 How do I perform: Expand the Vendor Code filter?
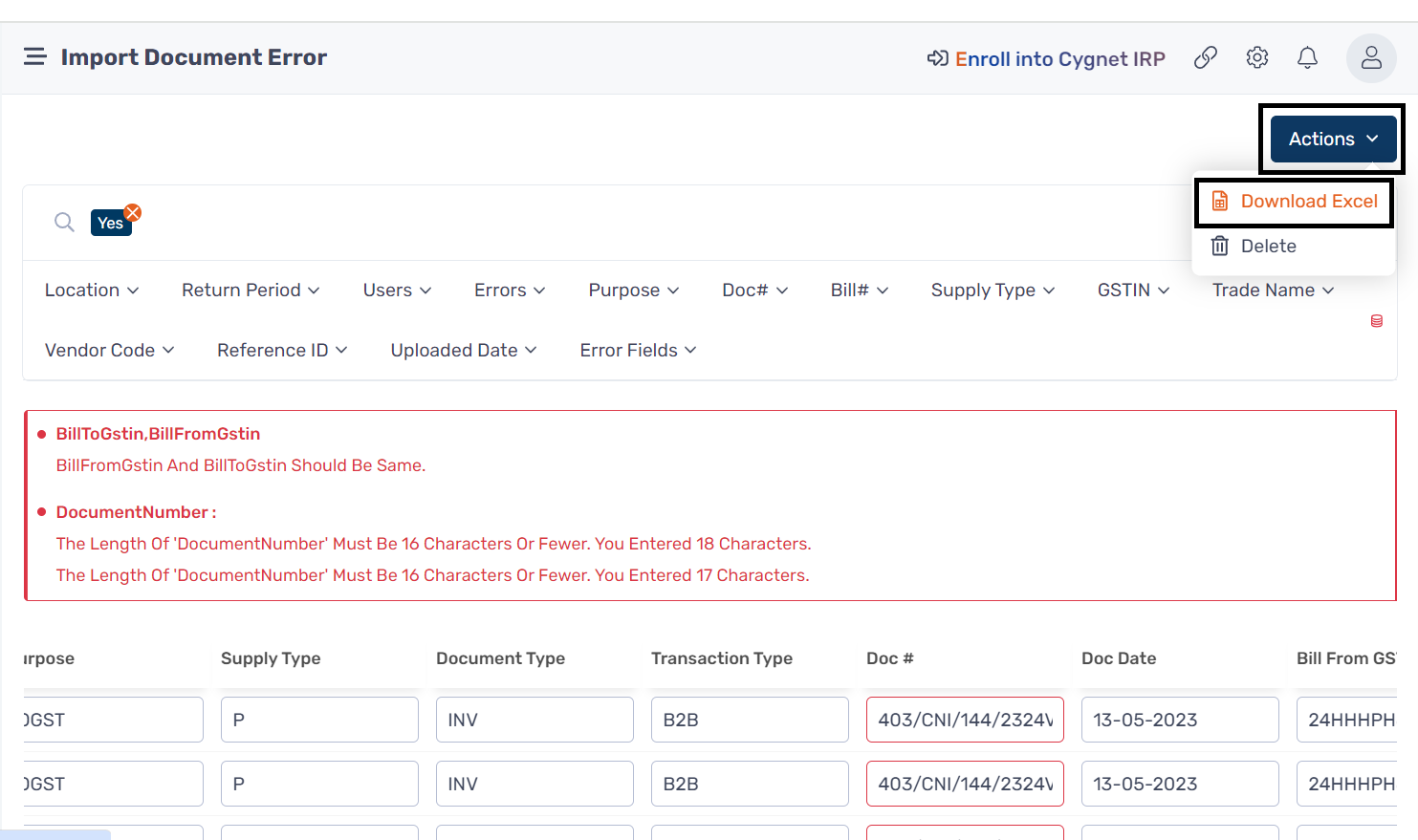[109, 351]
